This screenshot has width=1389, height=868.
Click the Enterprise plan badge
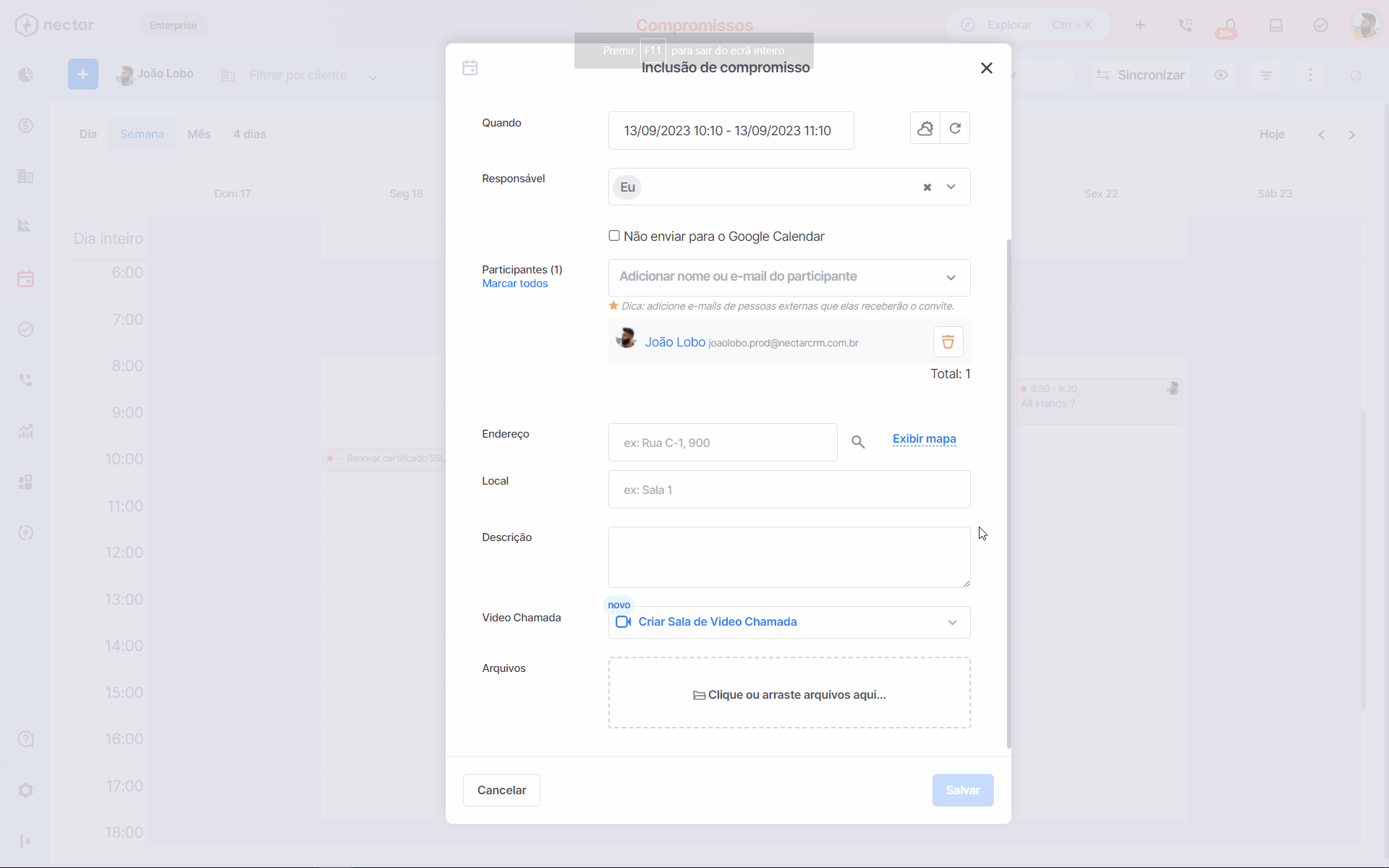pos(173,25)
